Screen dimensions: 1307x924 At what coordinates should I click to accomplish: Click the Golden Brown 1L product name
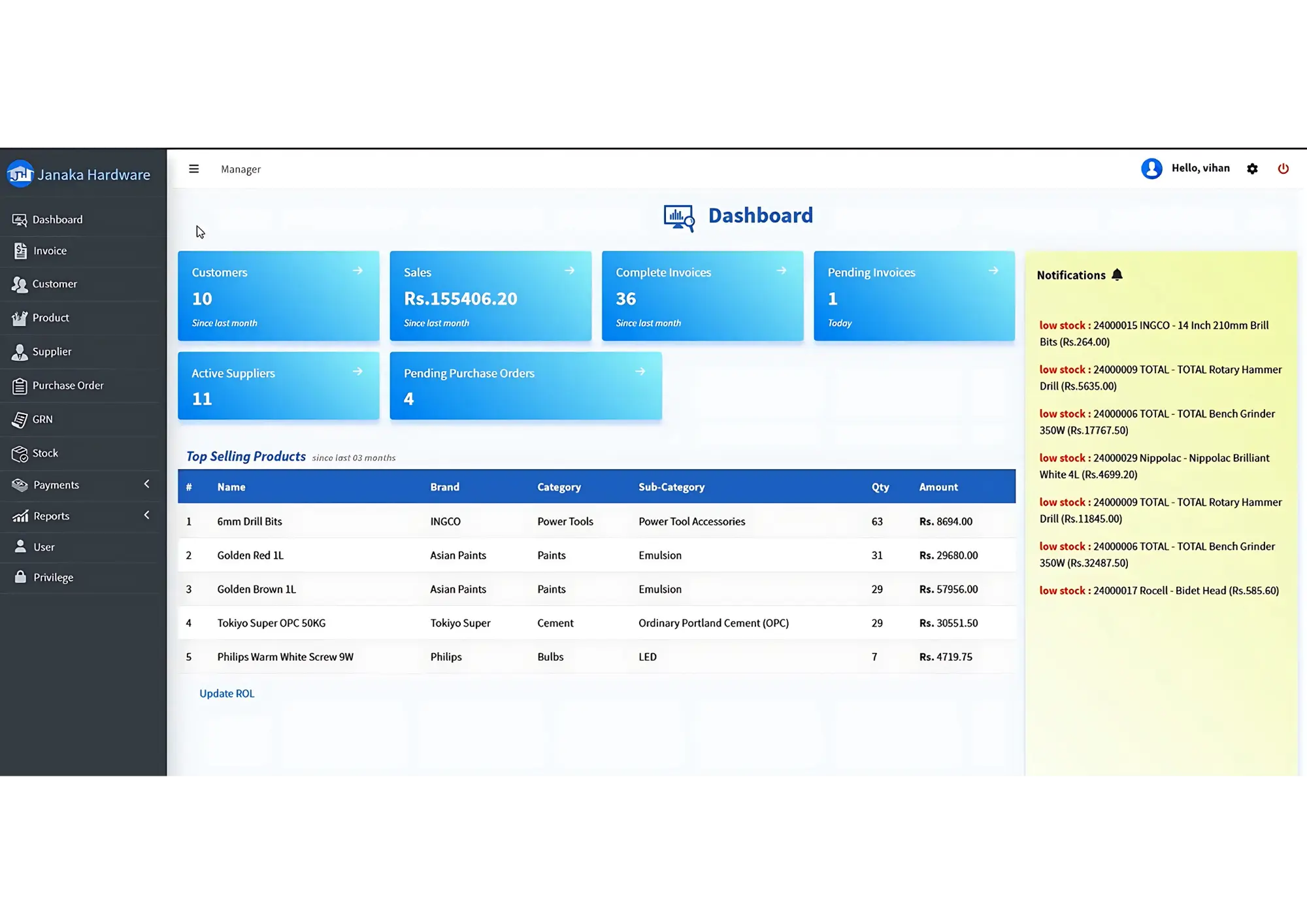(x=256, y=589)
